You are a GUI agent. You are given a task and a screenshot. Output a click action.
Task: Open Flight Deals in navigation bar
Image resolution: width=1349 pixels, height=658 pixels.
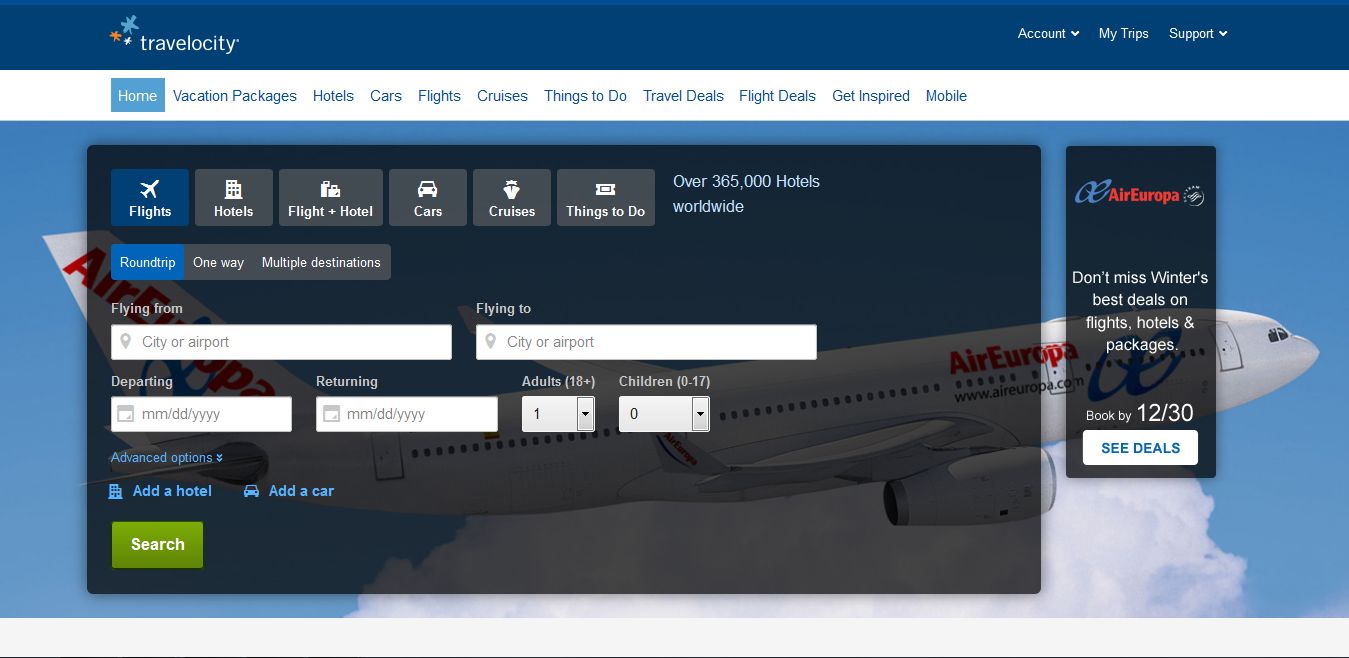[777, 96]
